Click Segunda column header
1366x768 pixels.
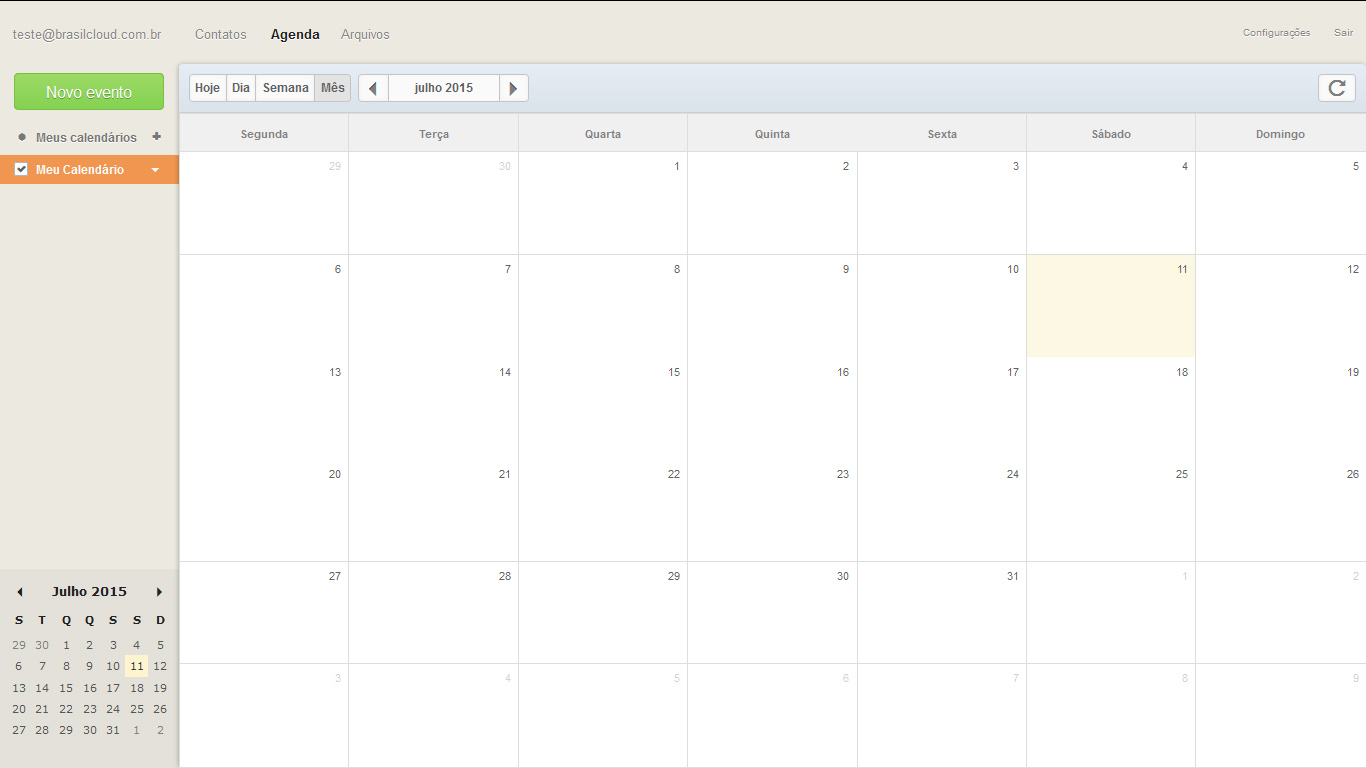[264, 134]
